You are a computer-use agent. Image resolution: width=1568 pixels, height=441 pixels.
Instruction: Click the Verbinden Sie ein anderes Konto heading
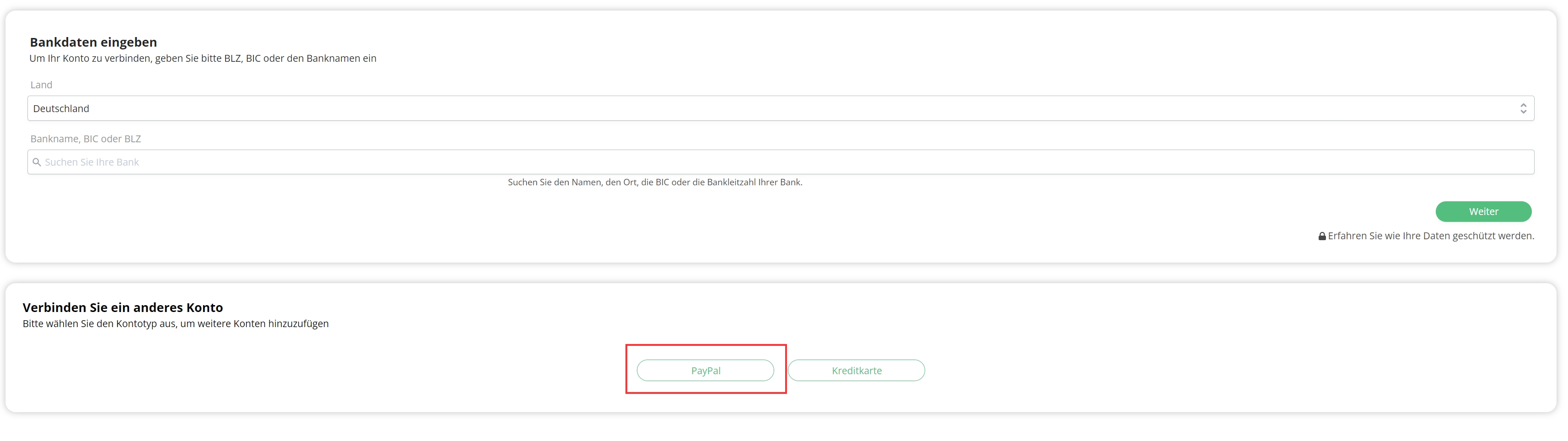(123, 307)
